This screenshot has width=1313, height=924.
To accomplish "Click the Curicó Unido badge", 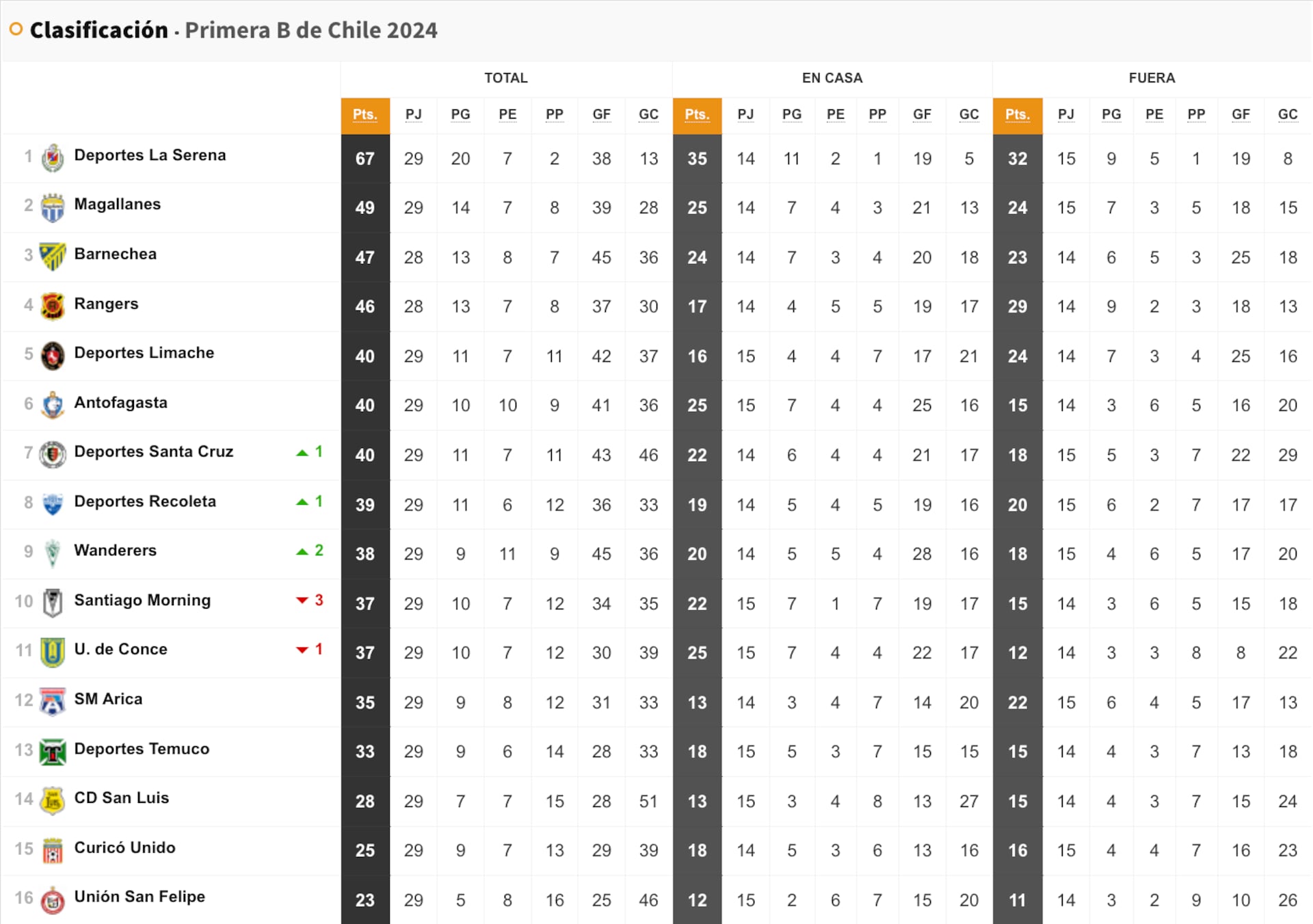I will [51, 849].
